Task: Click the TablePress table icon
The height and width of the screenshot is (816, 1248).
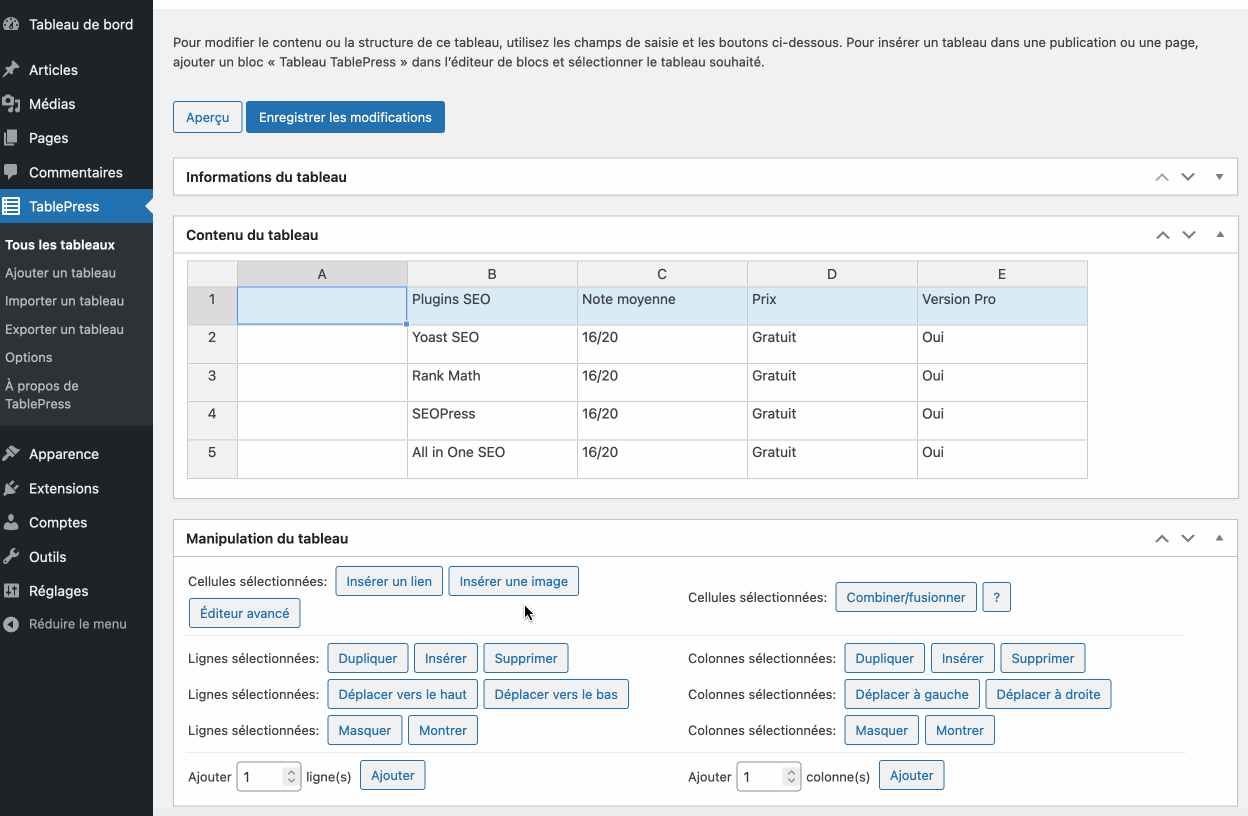Action: pos(11,207)
